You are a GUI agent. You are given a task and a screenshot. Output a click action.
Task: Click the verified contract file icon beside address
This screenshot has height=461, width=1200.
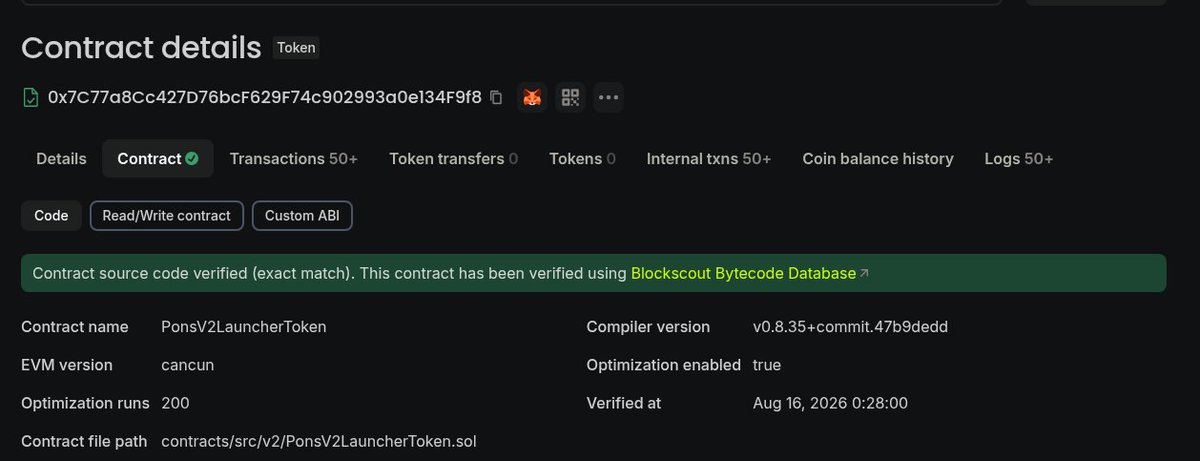click(x=31, y=98)
